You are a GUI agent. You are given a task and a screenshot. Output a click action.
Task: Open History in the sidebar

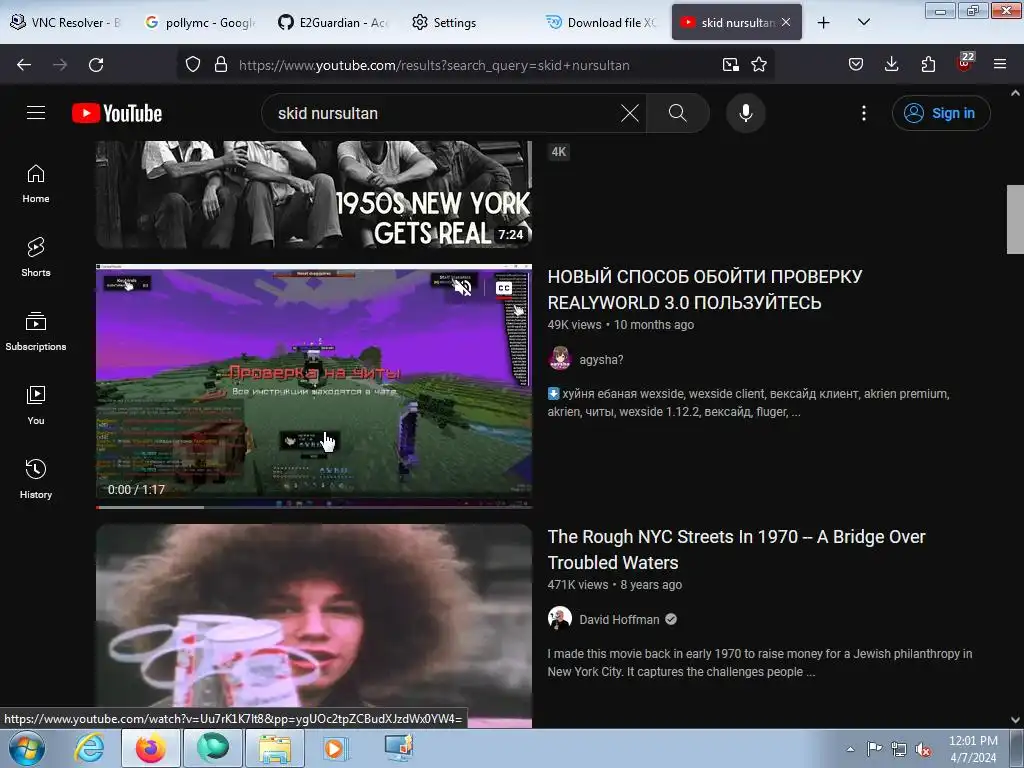(36, 479)
